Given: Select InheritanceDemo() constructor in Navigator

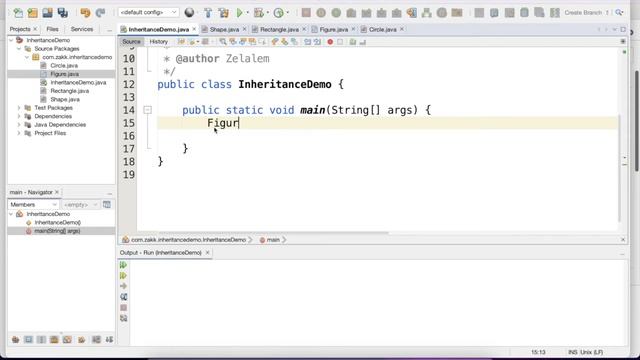Looking at the screenshot, I should coord(58,222).
